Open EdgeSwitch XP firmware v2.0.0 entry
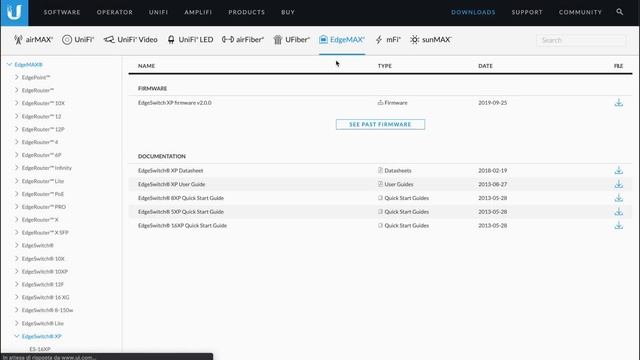The width and height of the screenshot is (640, 360). pyautogui.click(x=175, y=103)
